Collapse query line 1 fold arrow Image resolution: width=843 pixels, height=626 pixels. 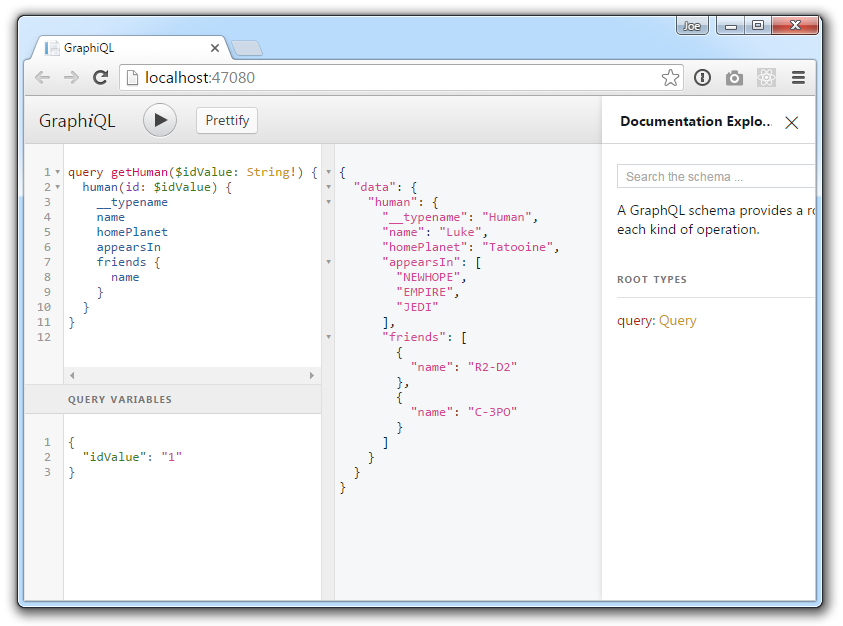[x=58, y=172]
